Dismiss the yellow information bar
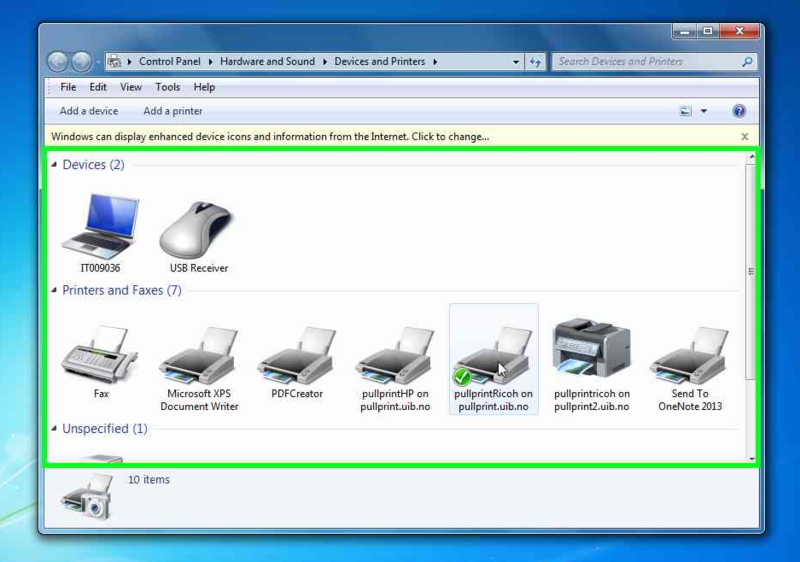Viewport: 800px width, 562px height. point(745,137)
